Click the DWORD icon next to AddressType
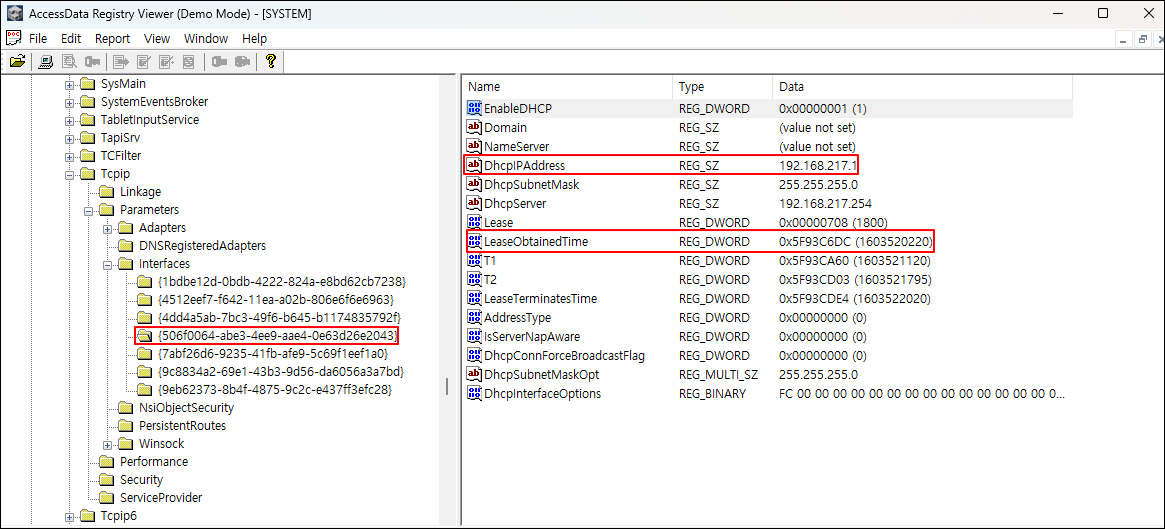1165x529 pixels. (x=474, y=317)
